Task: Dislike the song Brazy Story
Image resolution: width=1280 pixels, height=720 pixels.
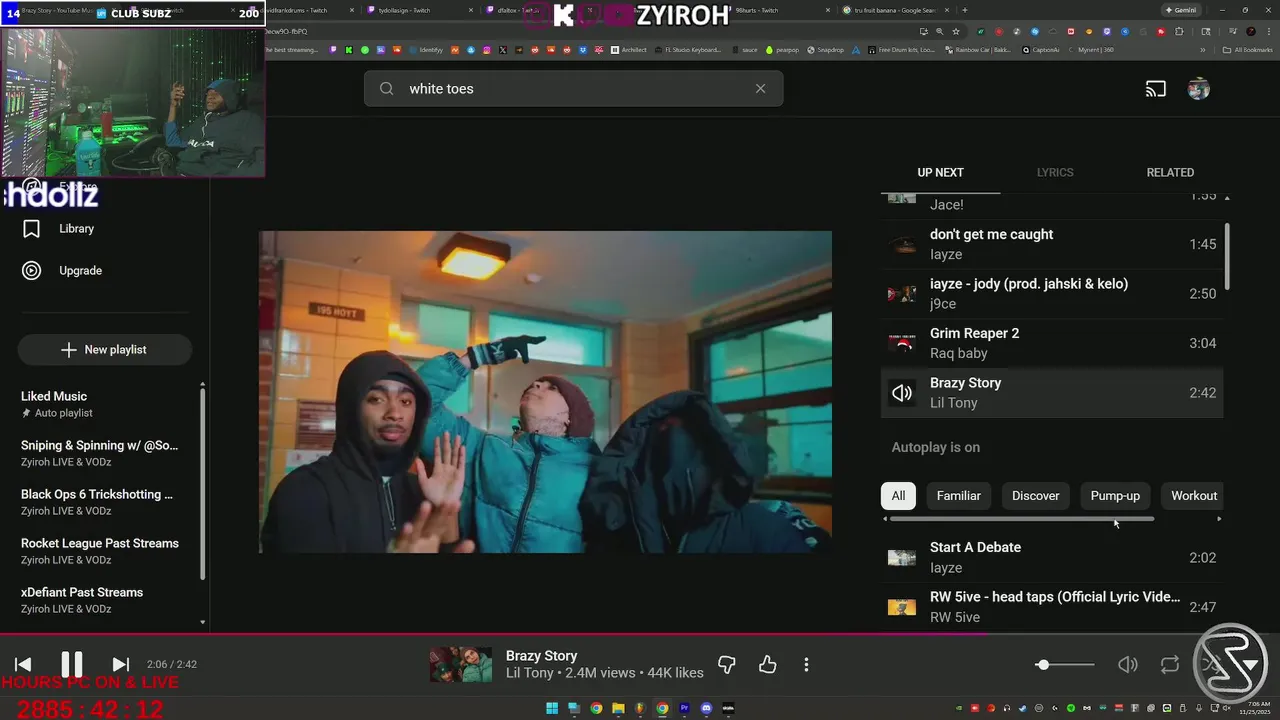Action: (727, 665)
